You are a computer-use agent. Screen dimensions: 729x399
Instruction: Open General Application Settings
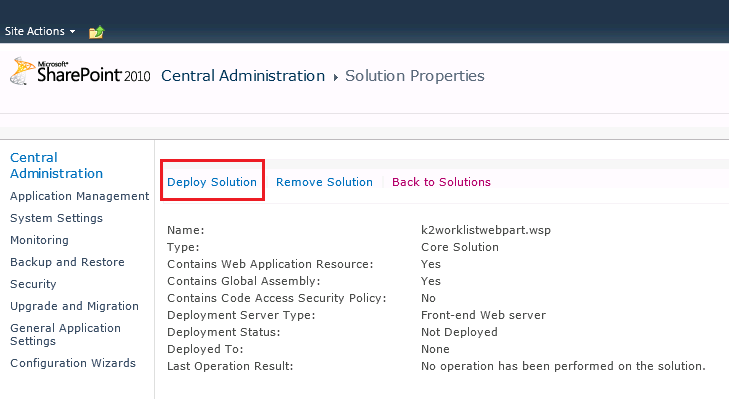point(66,334)
